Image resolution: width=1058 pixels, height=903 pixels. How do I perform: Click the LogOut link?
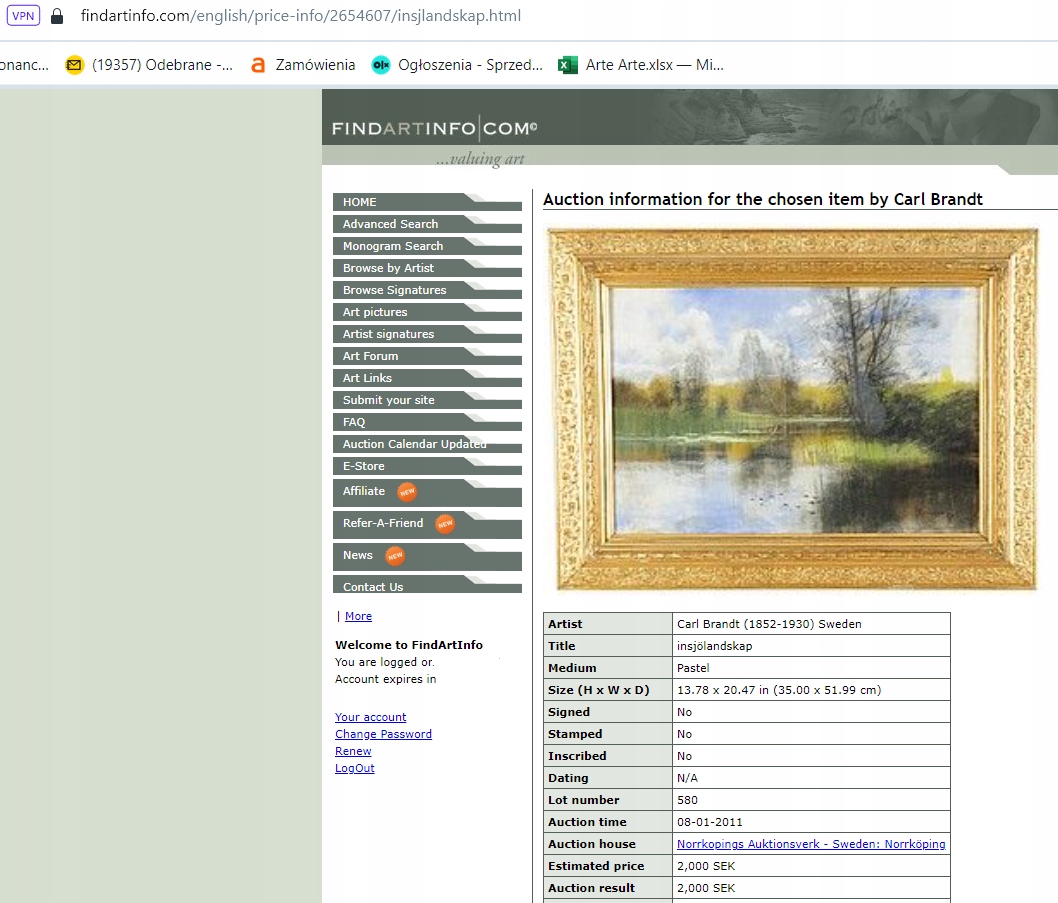tap(355, 768)
